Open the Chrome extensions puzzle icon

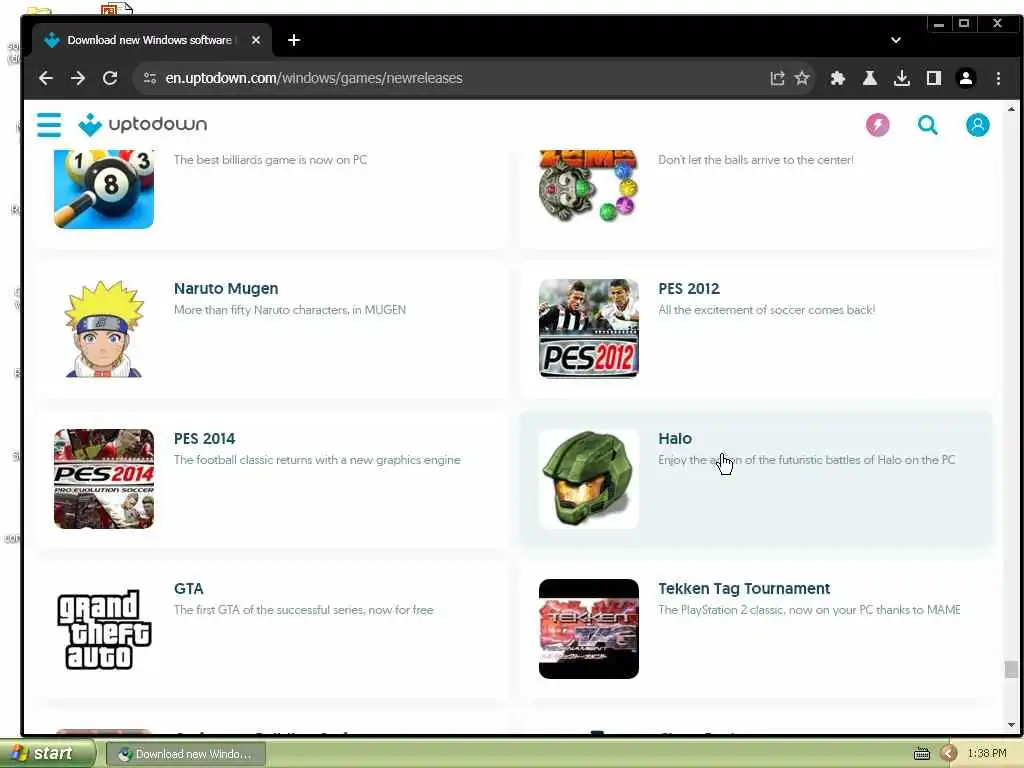(x=837, y=78)
